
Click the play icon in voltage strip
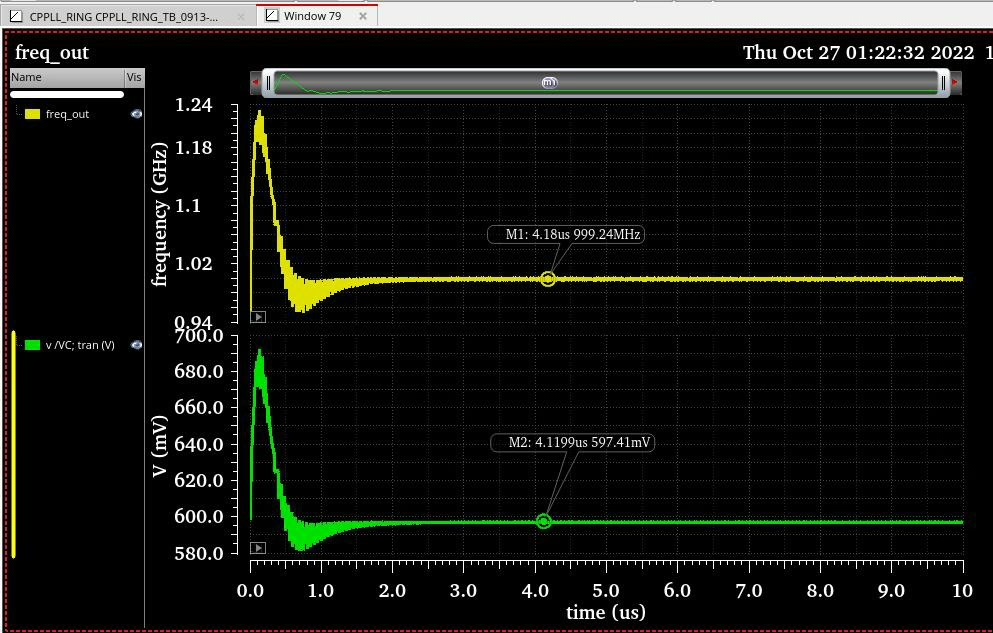[x=258, y=548]
